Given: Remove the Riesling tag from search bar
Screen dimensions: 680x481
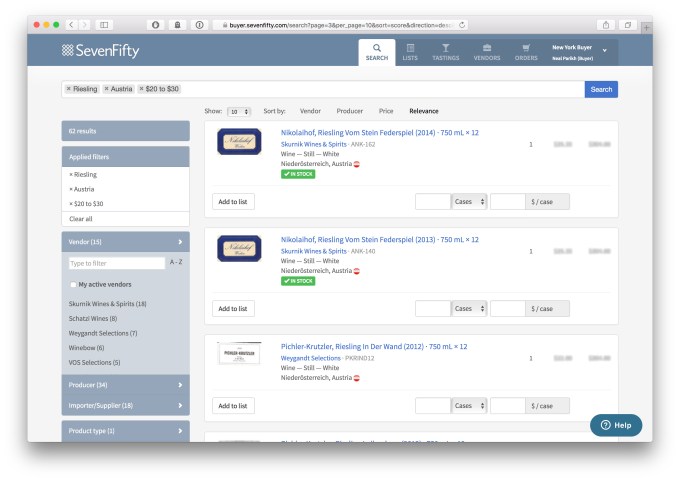Looking at the screenshot, I should pyautogui.click(x=69, y=88).
